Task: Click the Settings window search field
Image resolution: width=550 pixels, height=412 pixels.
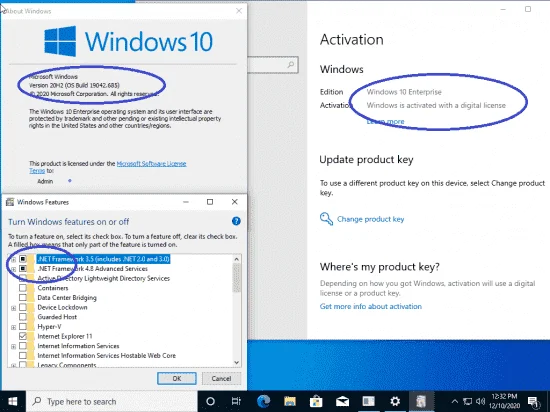Action: click(x=273, y=65)
